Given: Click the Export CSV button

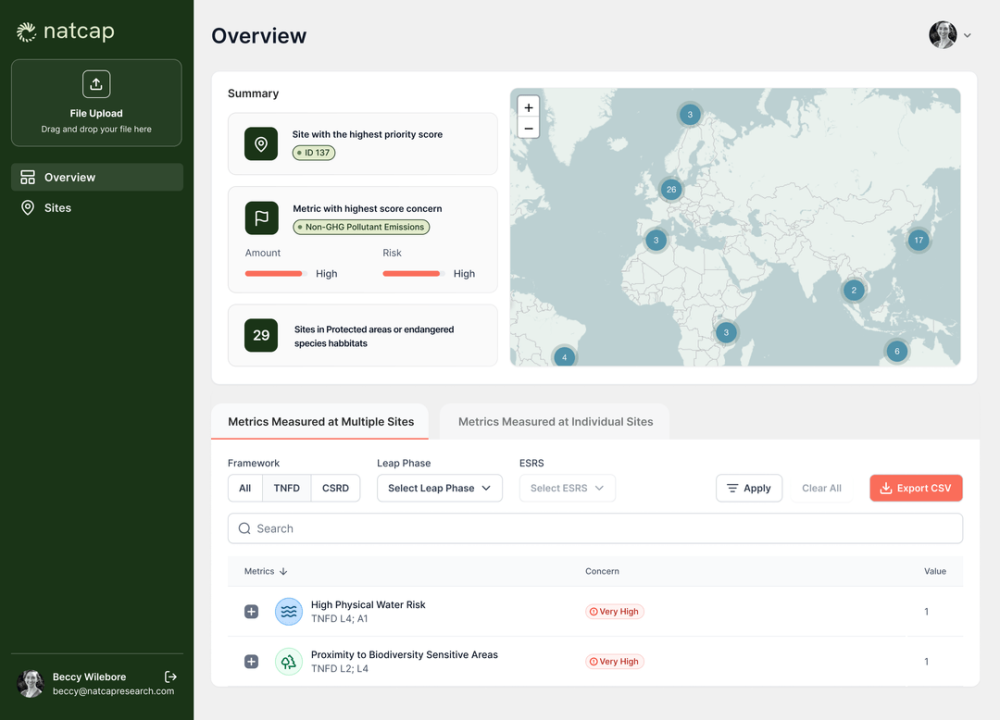Looking at the screenshot, I should pos(915,488).
